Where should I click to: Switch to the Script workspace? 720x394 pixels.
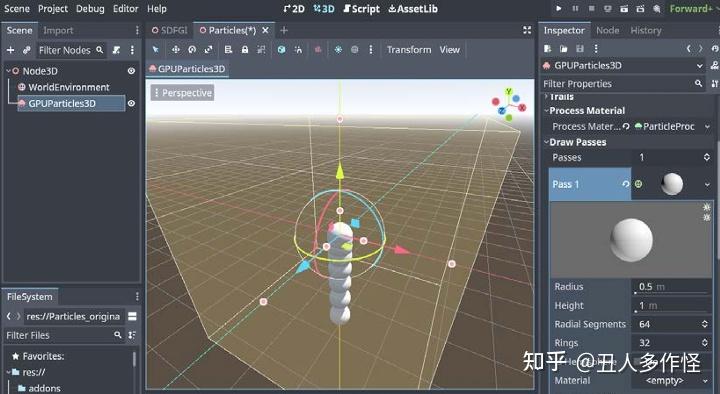(361, 9)
